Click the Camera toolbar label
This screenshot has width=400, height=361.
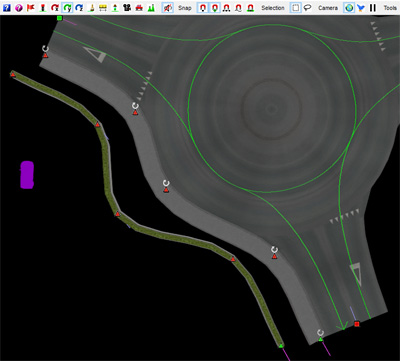click(x=328, y=8)
